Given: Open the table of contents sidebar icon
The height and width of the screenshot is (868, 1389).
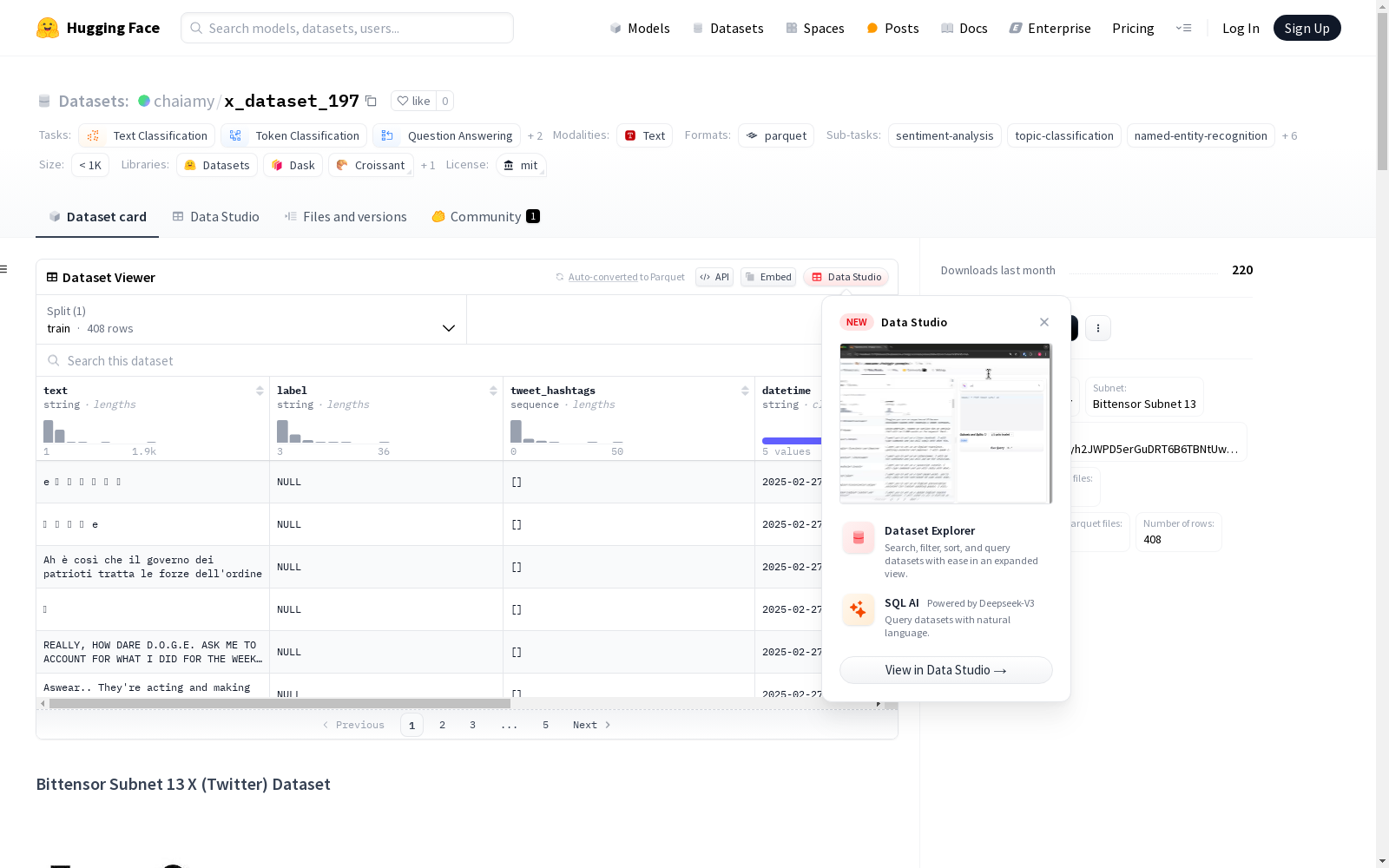Looking at the screenshot, I should tap(3, 269).
